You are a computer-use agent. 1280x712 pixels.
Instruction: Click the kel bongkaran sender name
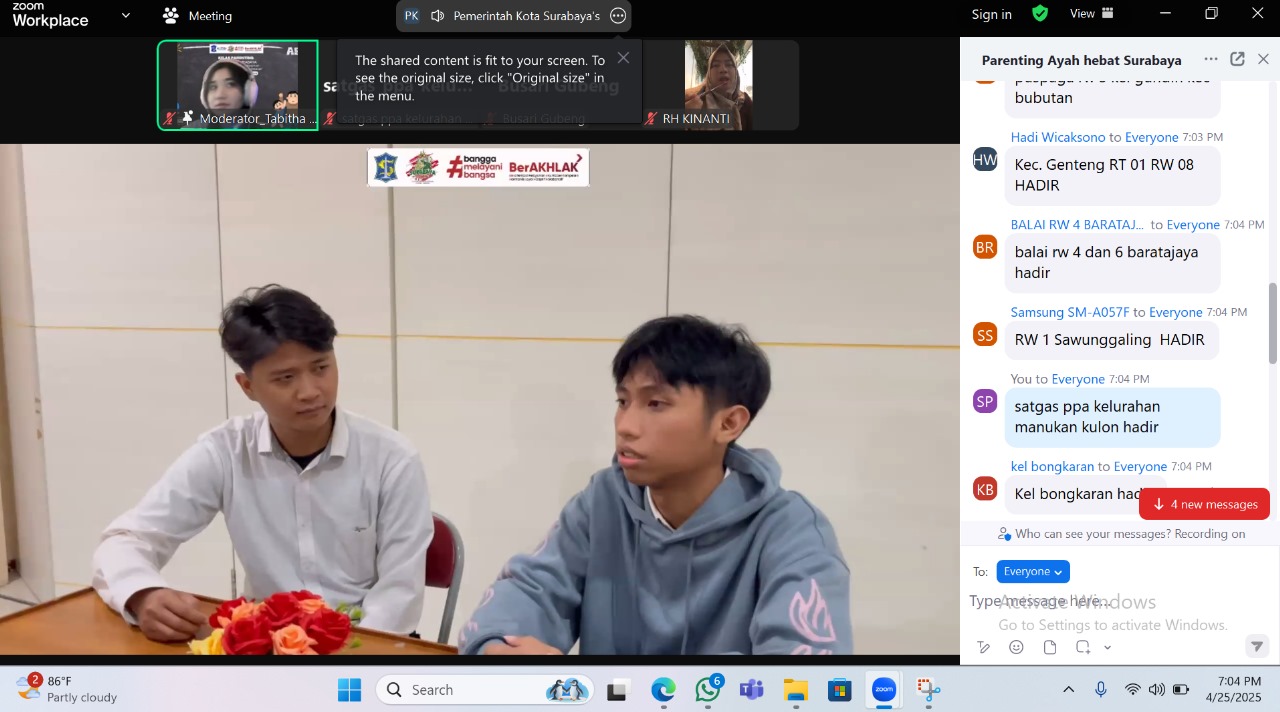point(1052,466)
